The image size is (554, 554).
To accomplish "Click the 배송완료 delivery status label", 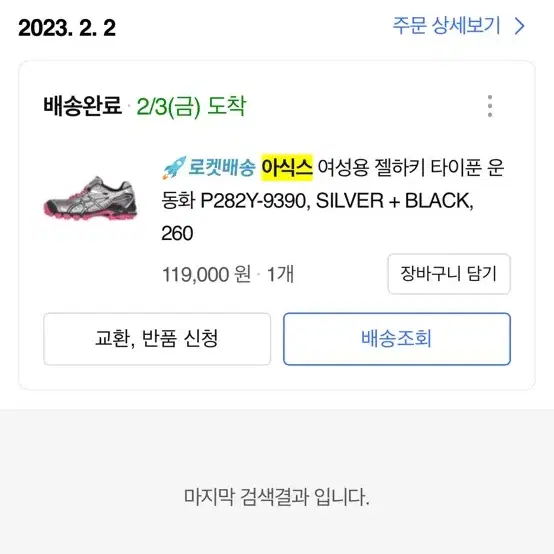I will coord(83,106).
